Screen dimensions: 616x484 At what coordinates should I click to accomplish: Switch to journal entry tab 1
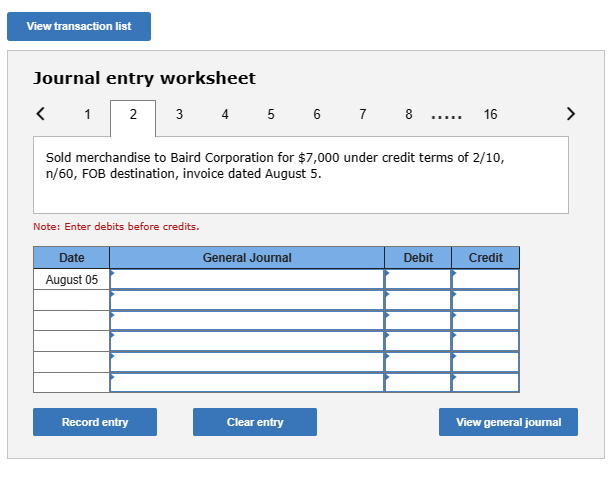click(87, 114)
